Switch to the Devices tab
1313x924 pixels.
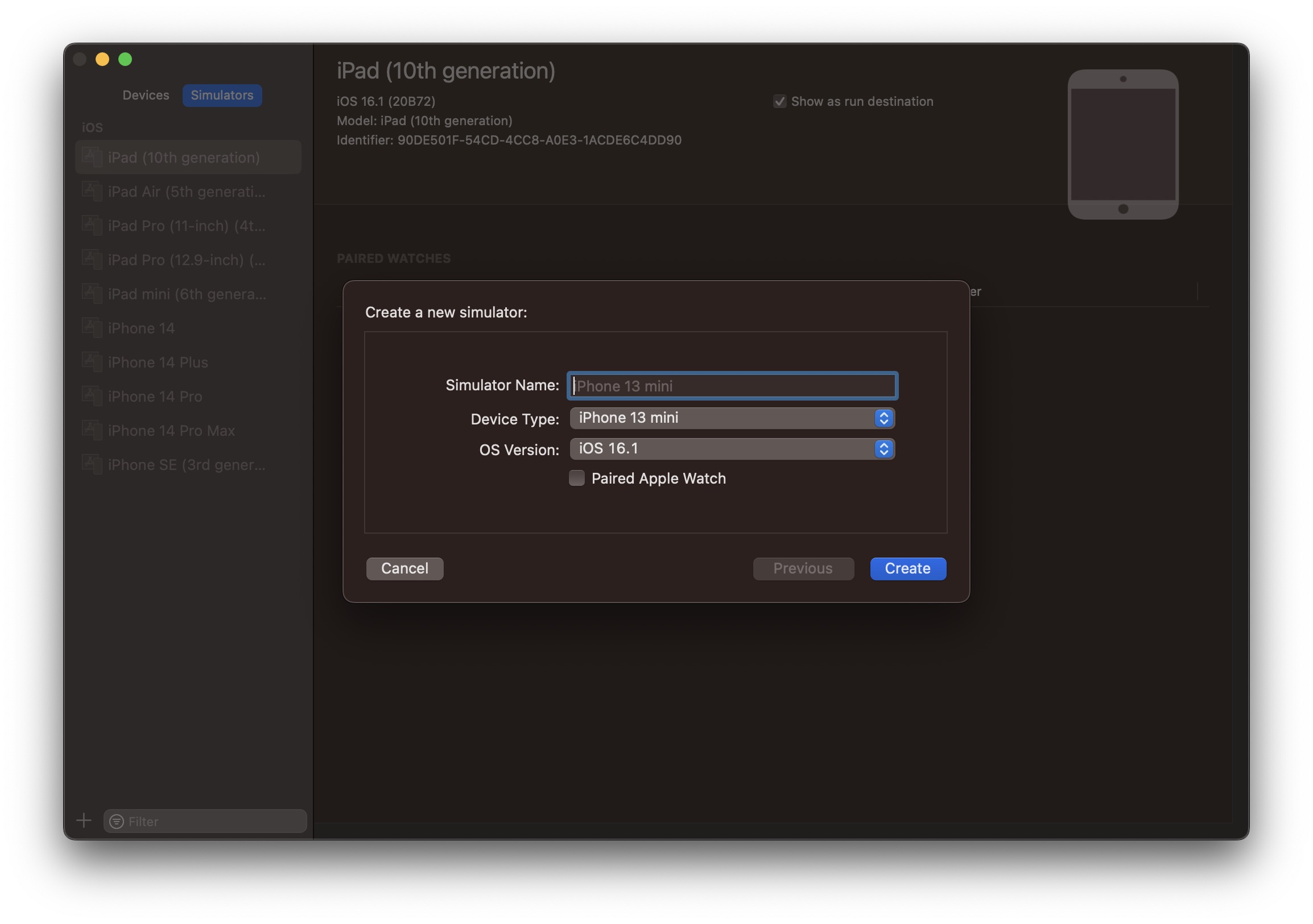tap(146, 95)
